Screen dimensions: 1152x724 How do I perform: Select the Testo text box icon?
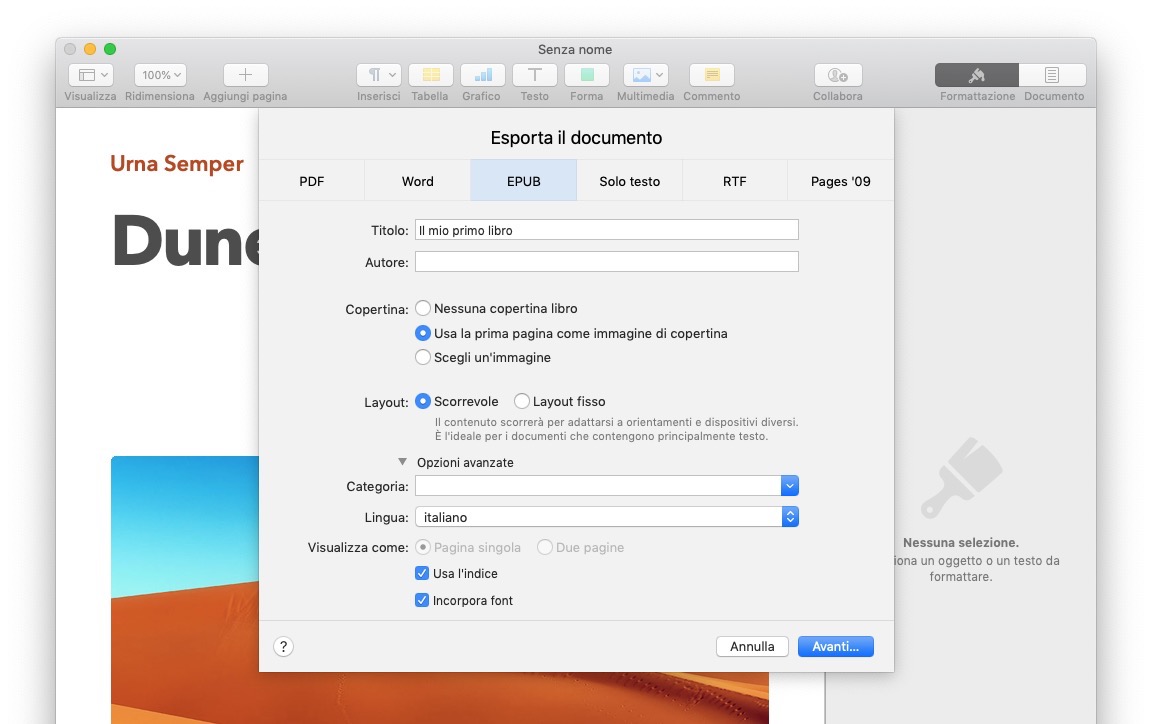point(535,75)
